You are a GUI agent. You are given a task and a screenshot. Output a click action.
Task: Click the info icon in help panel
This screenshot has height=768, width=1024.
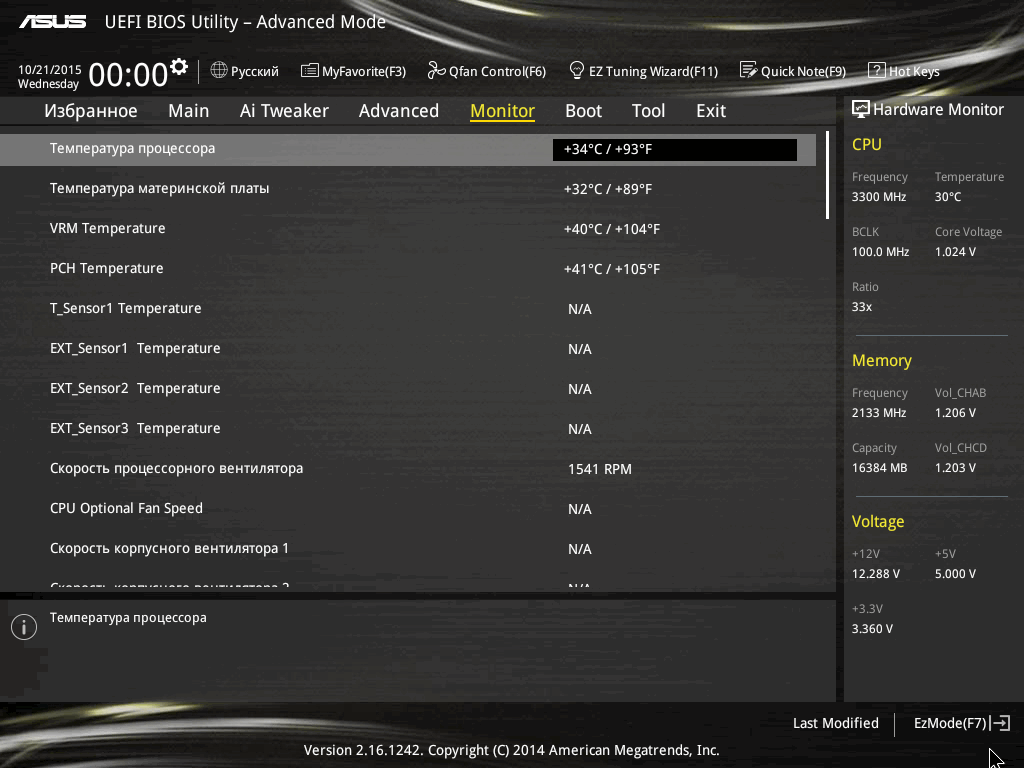point(24,627)
